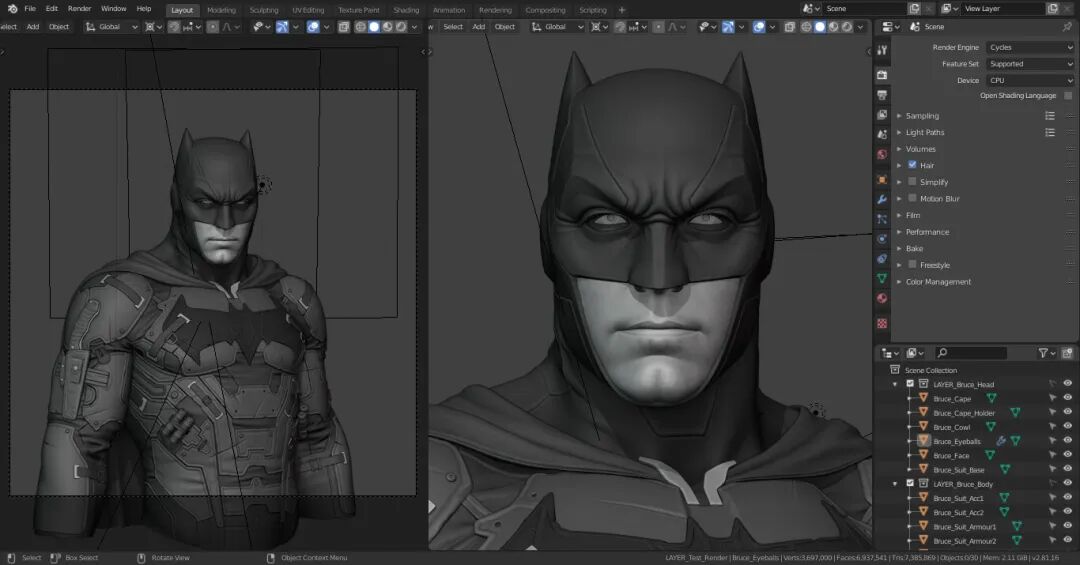Click the Tool settings properties tab icon
This screenshot has height=565, width=1080.
coord(882,49)
